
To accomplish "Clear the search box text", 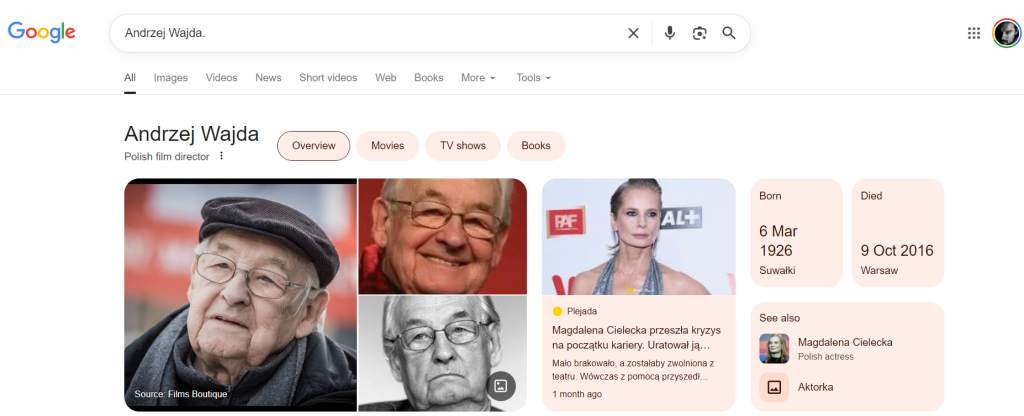I will tap(633, 33).
